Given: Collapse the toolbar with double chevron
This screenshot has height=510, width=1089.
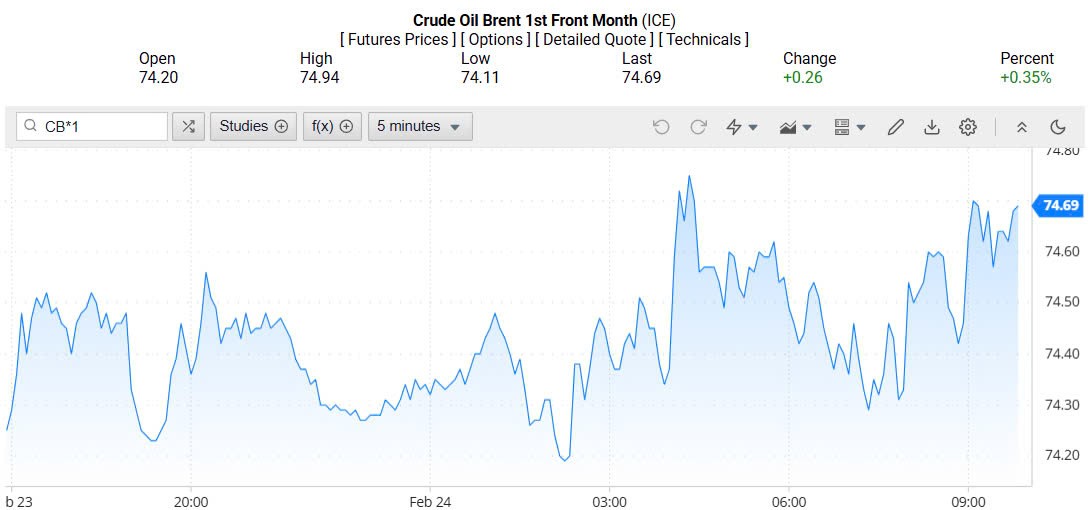Looking at the screenshot, I should [x=1021, y=127].
